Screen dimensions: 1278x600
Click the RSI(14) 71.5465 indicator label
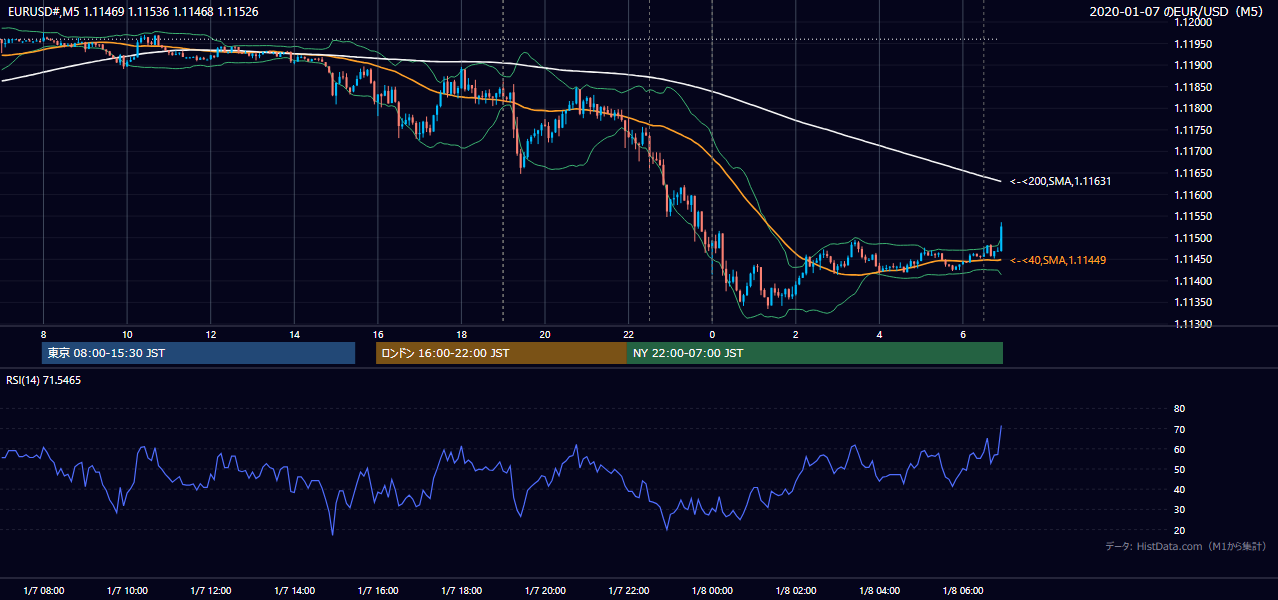[x=44, y=379]
